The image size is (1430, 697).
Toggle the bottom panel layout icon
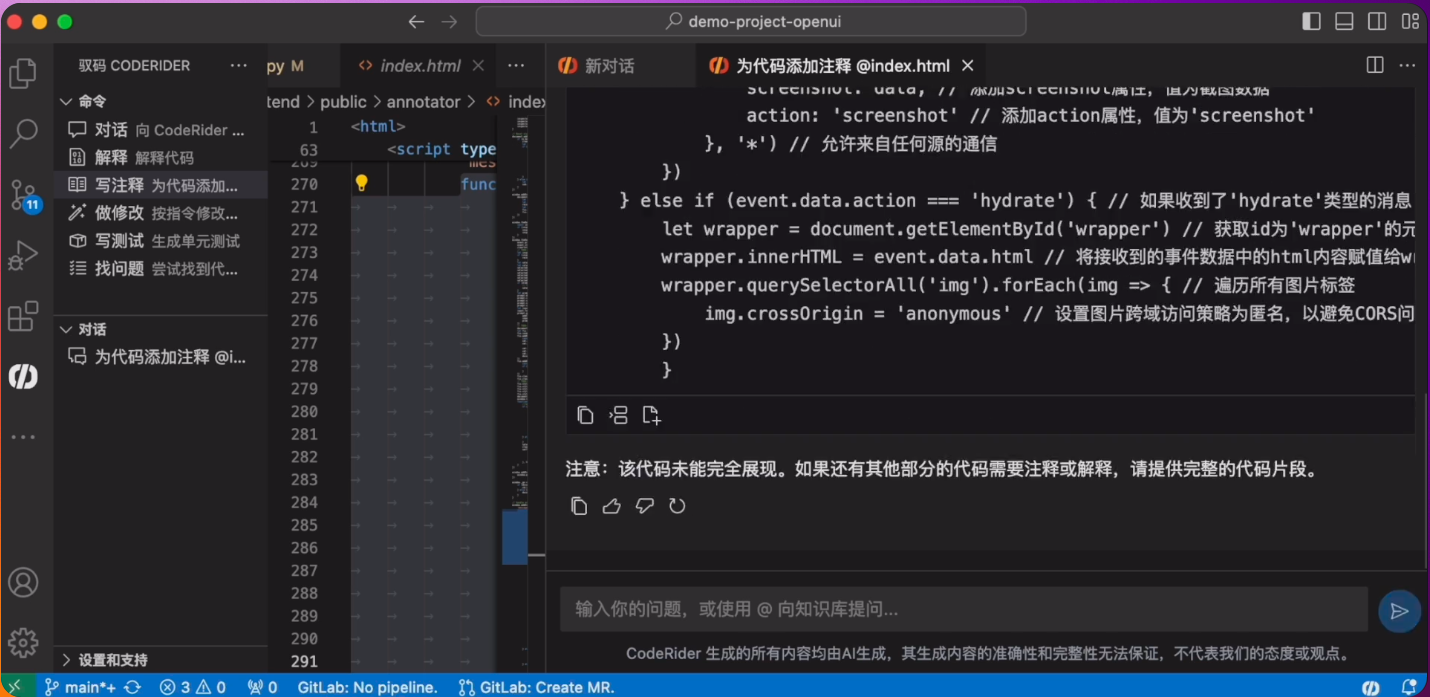pos(1344,21)
